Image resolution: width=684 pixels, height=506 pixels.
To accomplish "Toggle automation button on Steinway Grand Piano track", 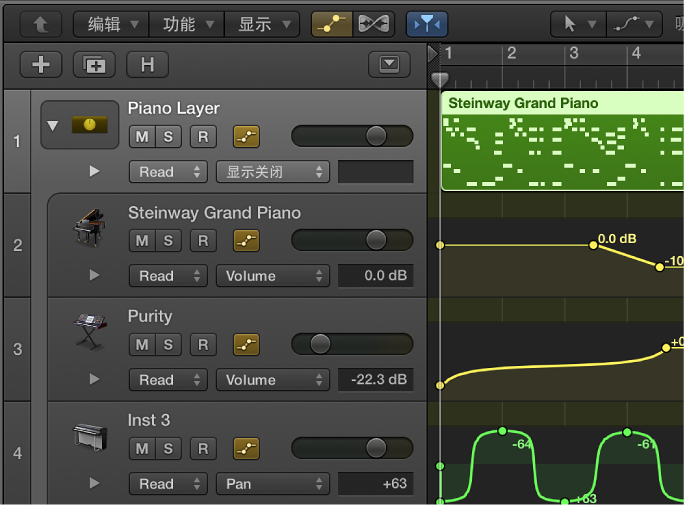I will pos(246,241).
